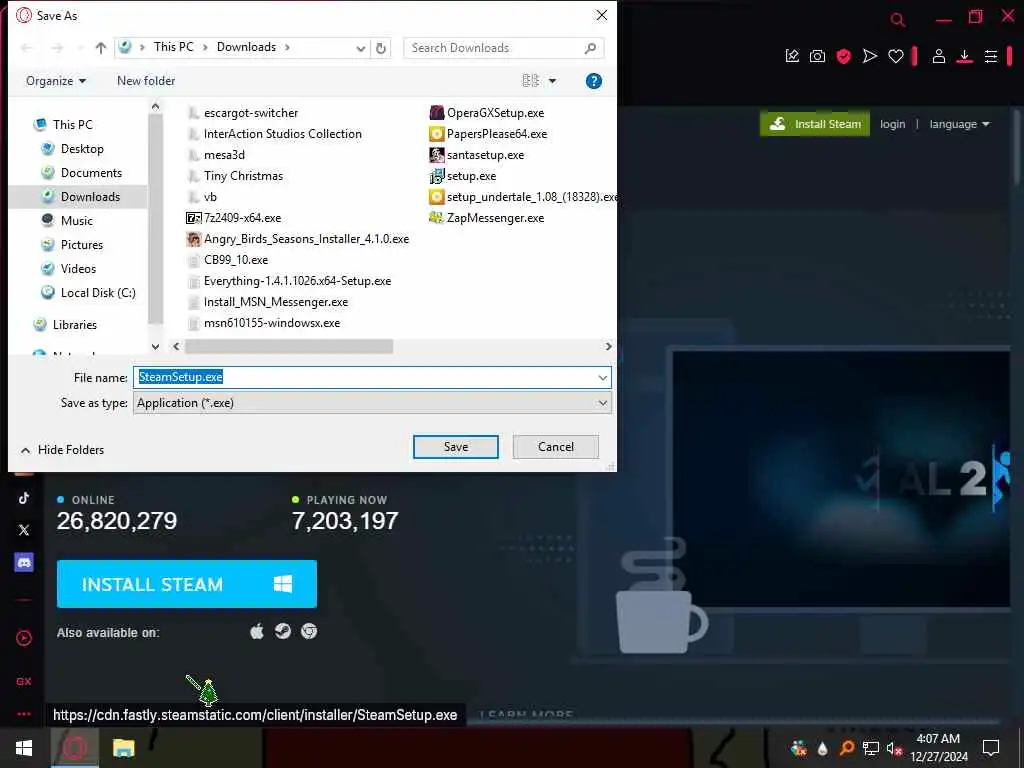
Task: Select This PC in the navigation pane
Action: point(72,124)
